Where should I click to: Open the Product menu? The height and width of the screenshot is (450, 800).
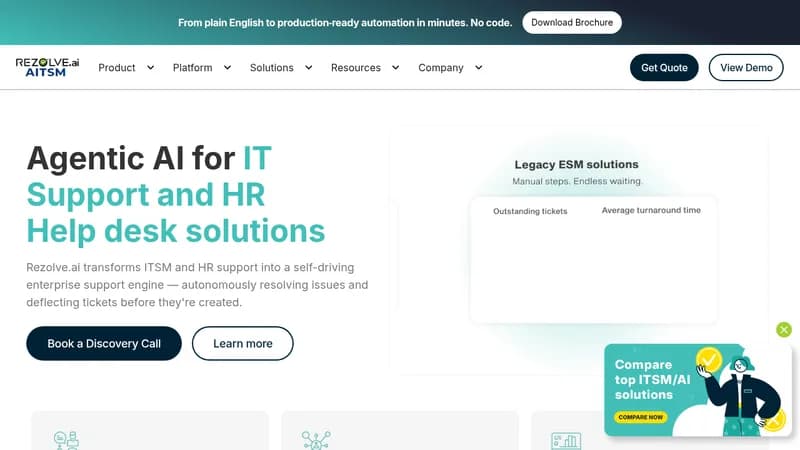pyautogui.click(x=117, y=67)
